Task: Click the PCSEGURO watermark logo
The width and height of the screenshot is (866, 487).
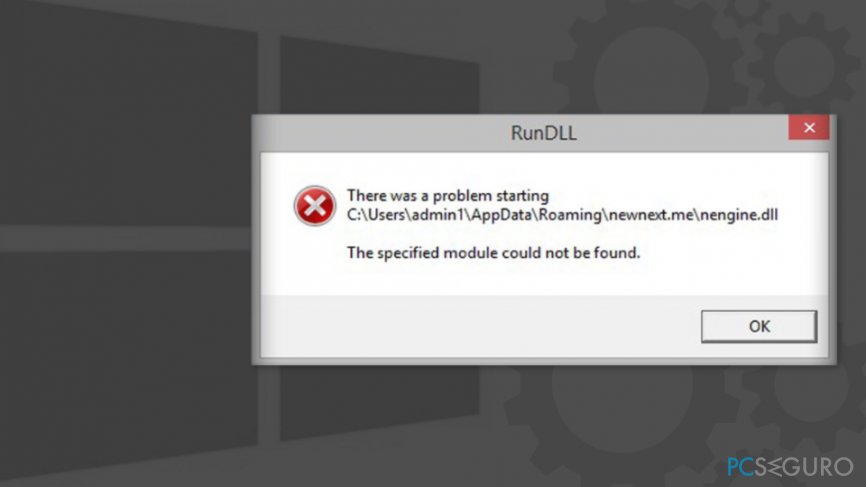Action: [790, 467]
